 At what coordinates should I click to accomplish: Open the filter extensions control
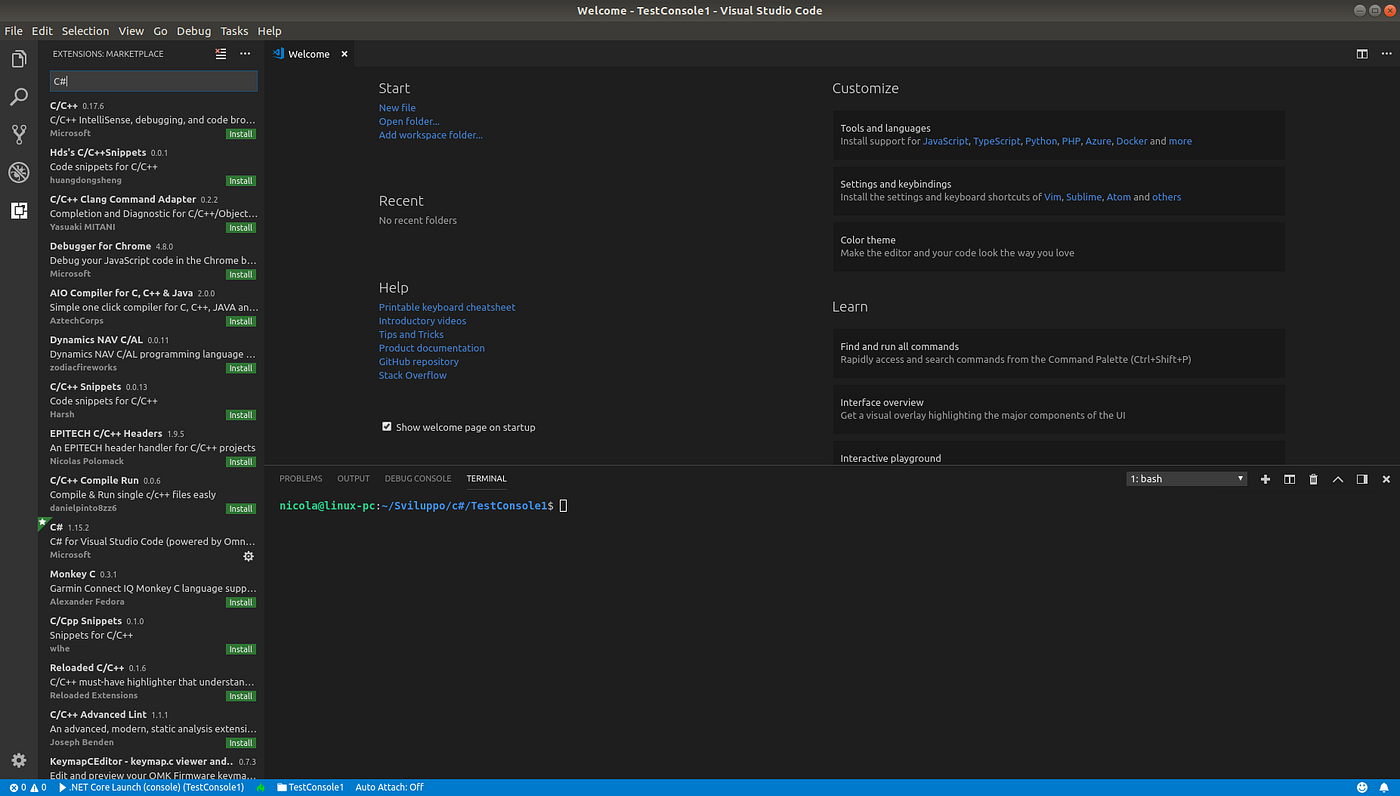click(x=220, y=53)
